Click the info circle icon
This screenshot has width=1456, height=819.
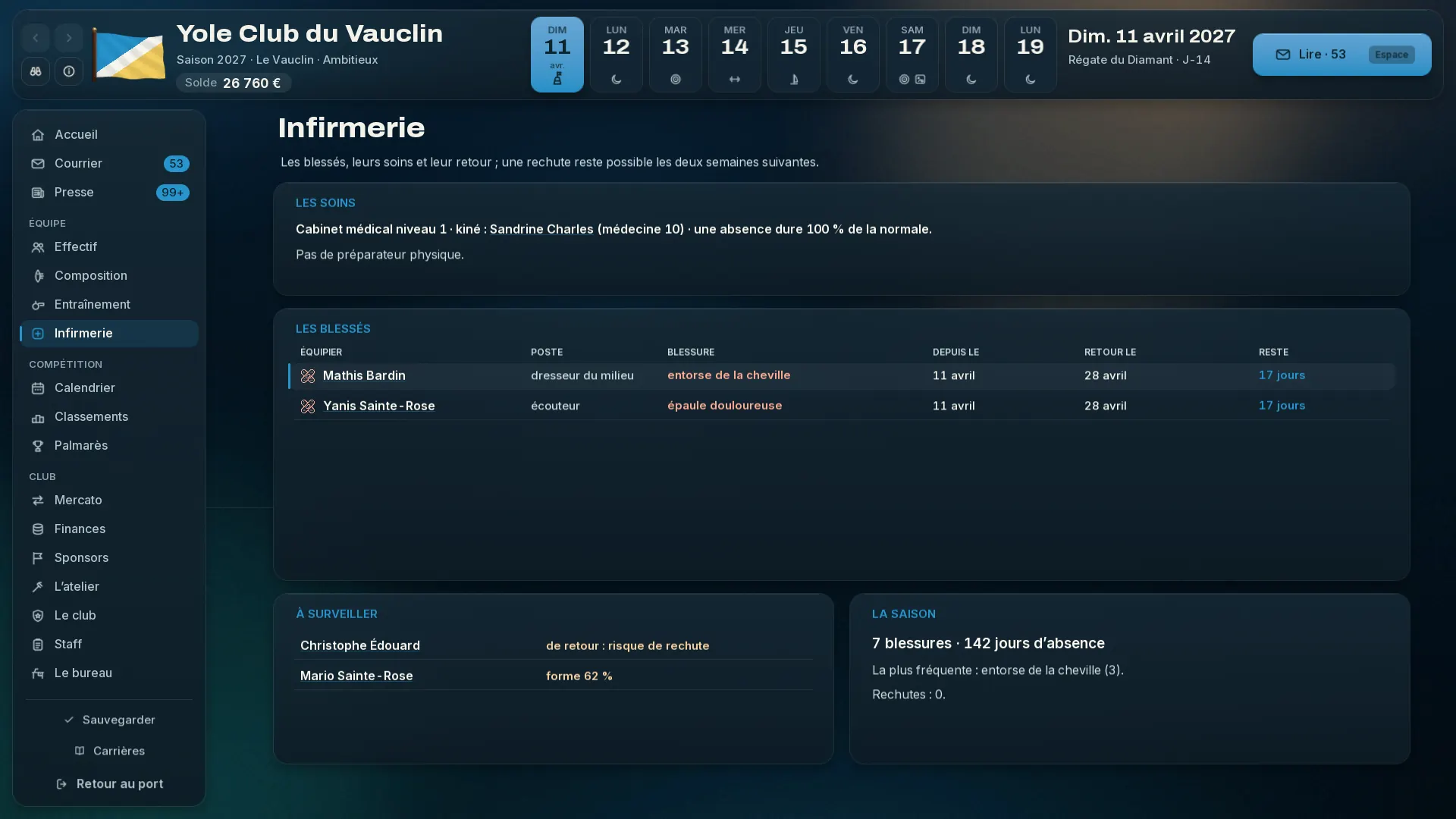click(69, 71)
